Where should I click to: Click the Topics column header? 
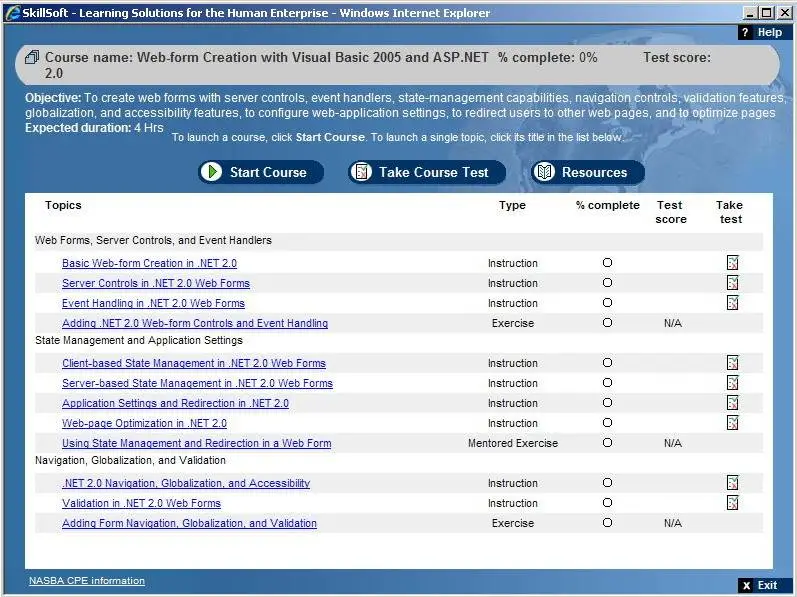pos(63,205)
